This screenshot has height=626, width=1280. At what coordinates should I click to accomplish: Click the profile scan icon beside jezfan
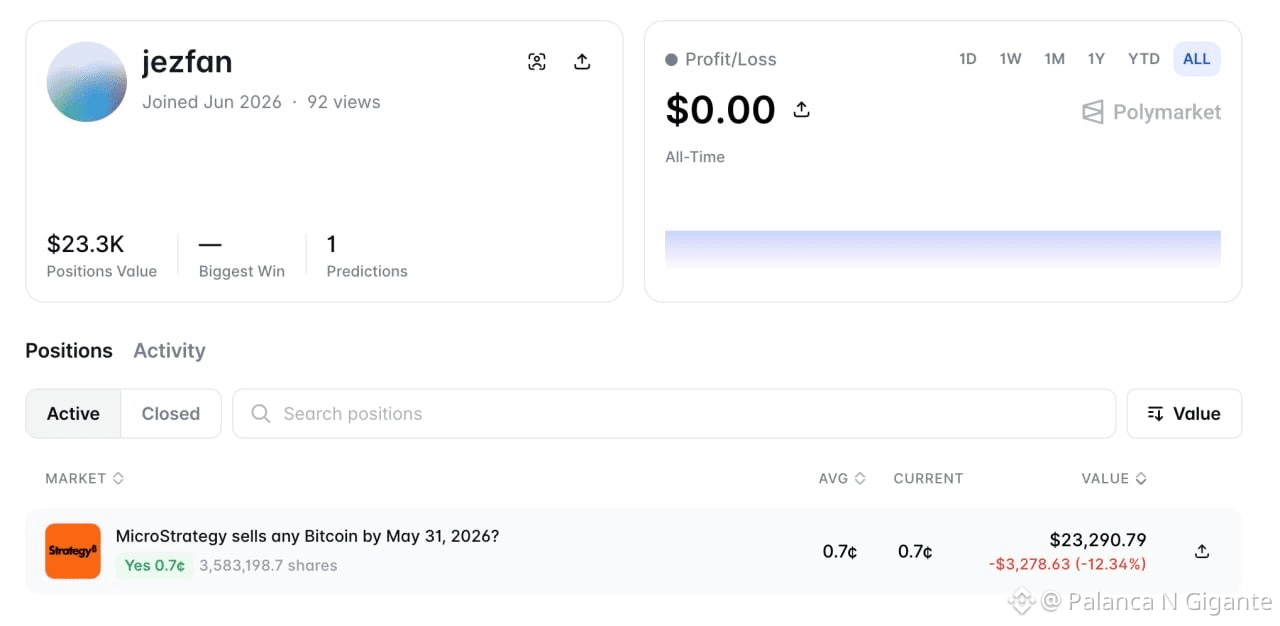click(537, 62)
